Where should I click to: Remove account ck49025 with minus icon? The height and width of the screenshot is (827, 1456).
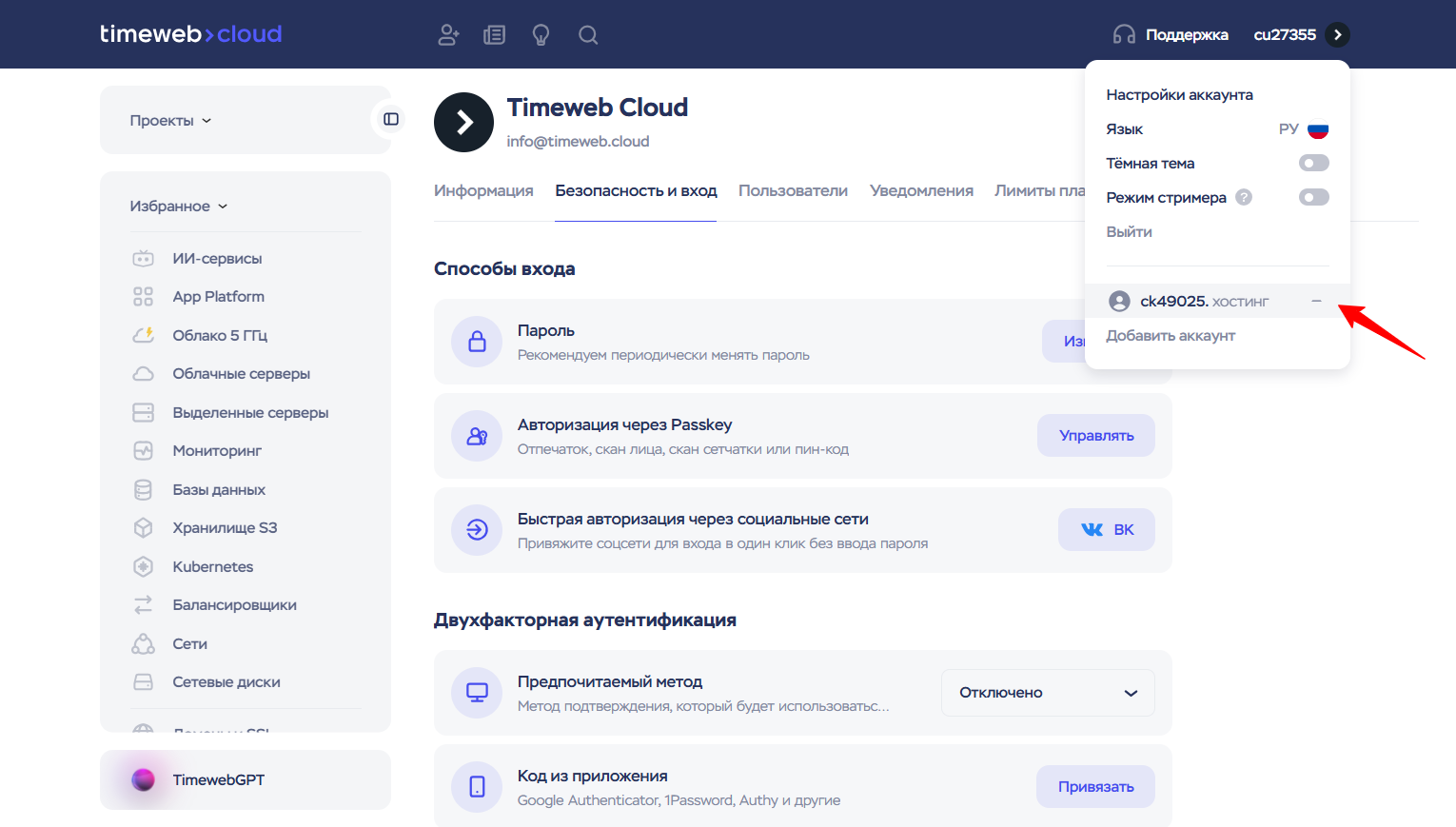tap(1316, 301)
